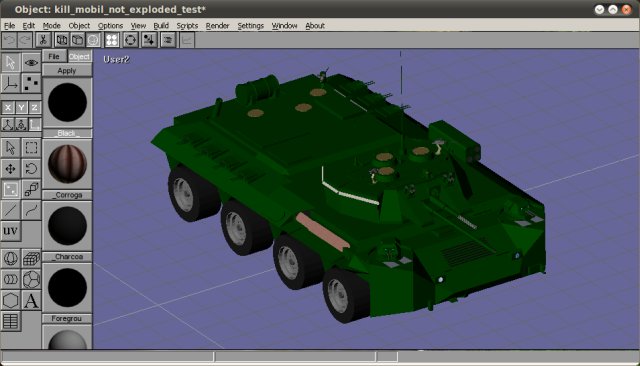640x366 pixels.
Task: Click the Apply button
Action: coord(67,71)
